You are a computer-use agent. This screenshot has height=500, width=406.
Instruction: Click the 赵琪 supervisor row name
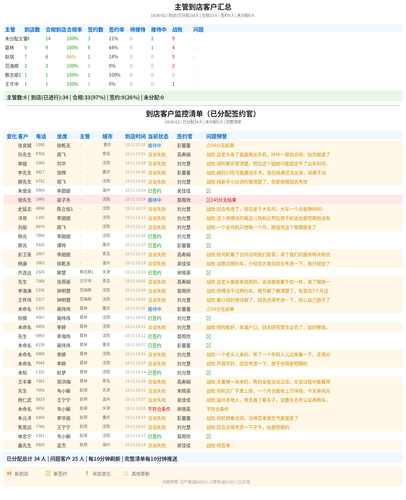[10, 57]
